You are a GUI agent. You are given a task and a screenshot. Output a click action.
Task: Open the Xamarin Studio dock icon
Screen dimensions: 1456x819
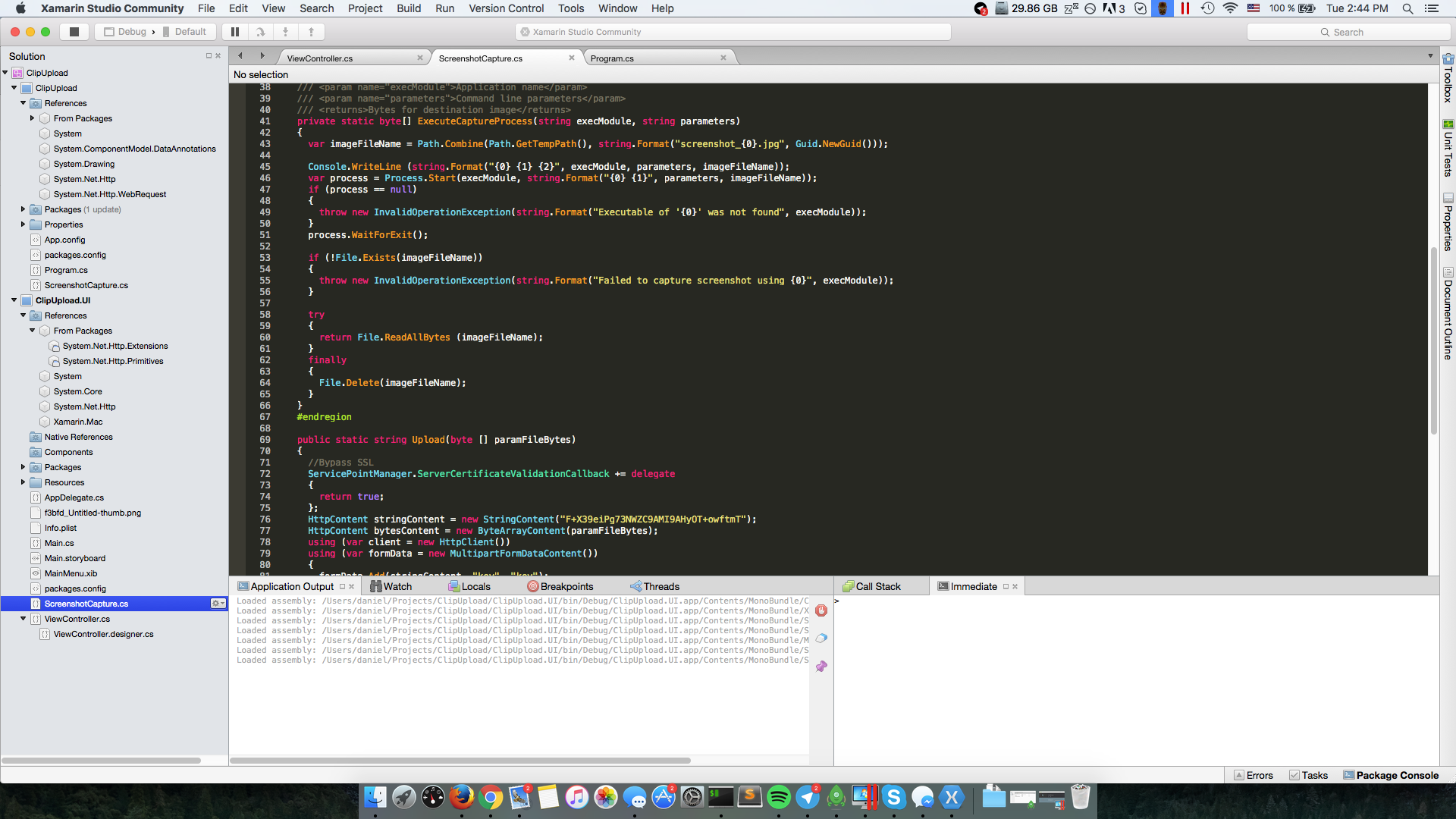click(x=952, y=798)
